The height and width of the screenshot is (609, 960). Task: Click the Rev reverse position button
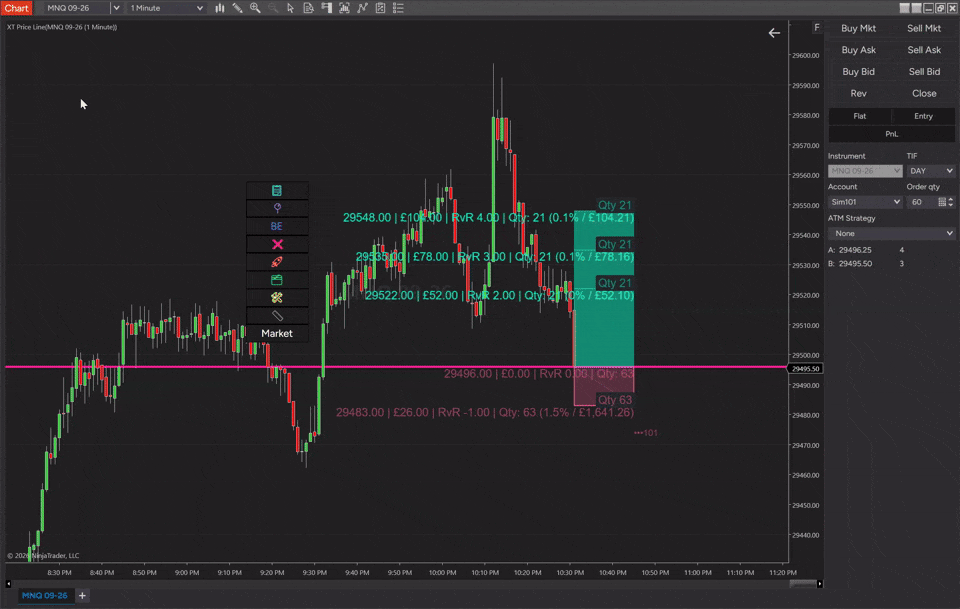tap(858, 94)
